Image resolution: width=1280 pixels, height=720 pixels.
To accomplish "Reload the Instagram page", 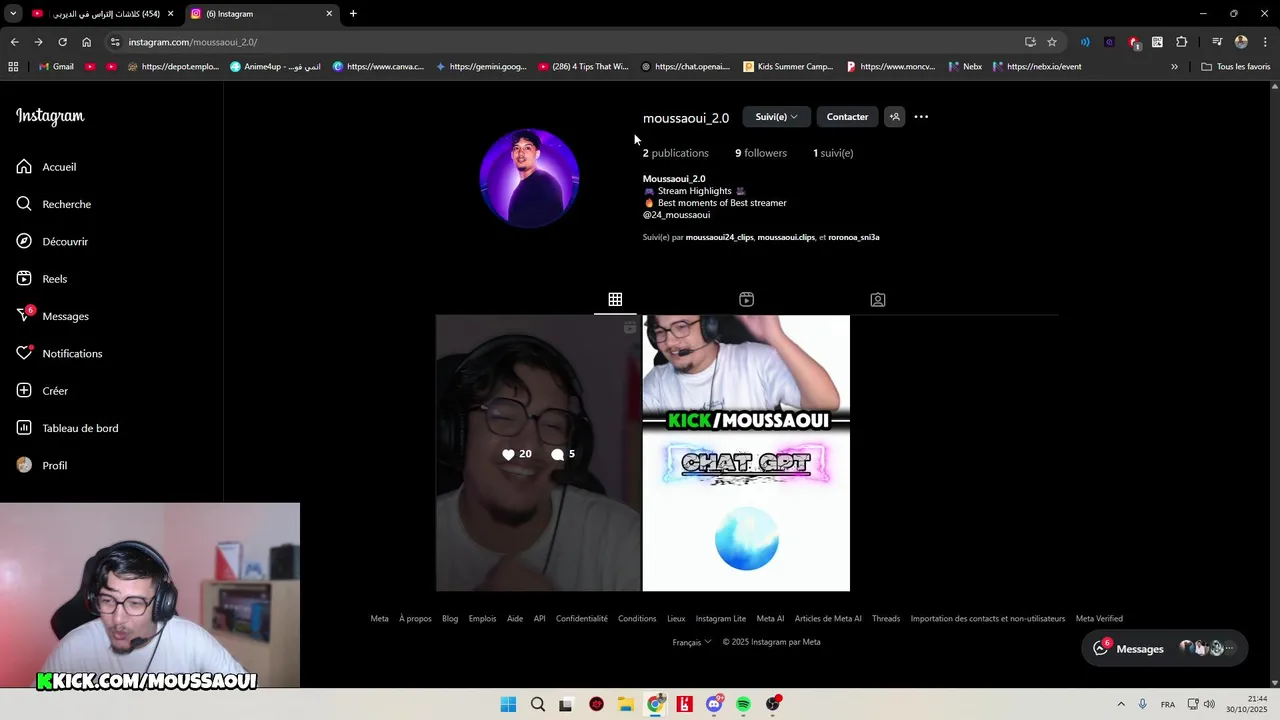I will click(62, 42).
